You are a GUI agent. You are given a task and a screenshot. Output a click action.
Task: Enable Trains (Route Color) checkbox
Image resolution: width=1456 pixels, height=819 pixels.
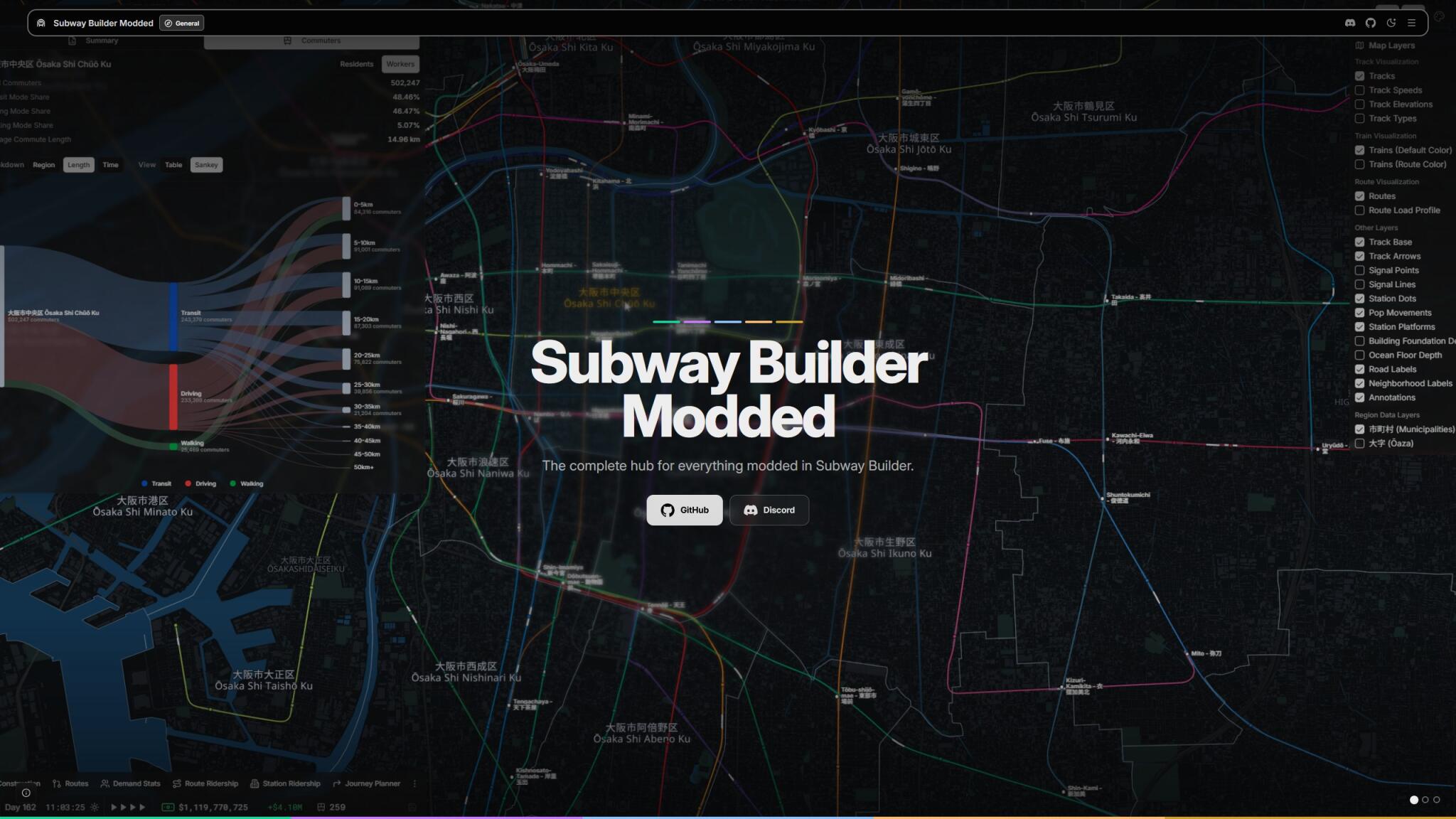click(x=1359, y=164)
